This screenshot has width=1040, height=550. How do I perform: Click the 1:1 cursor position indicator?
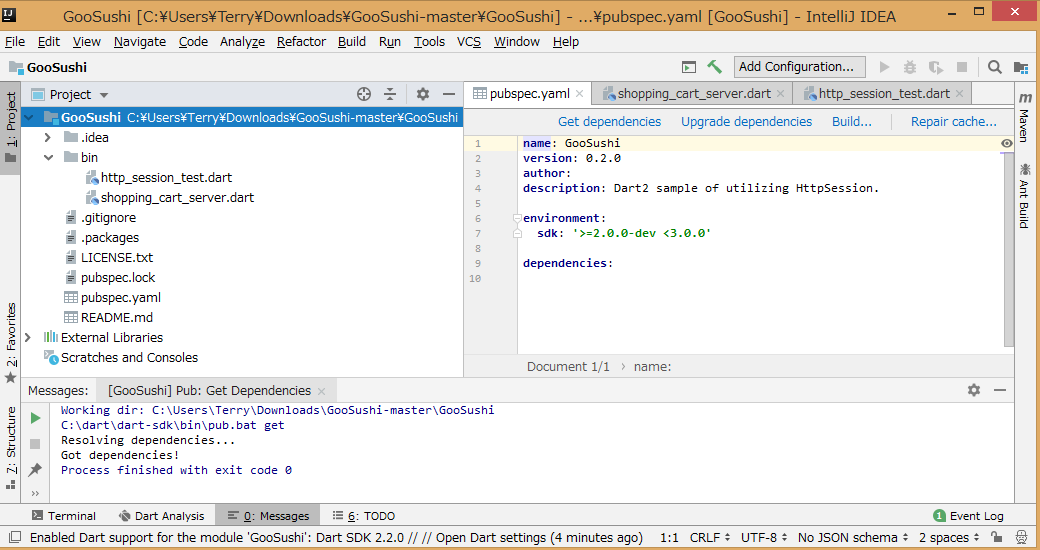(669, 537)
